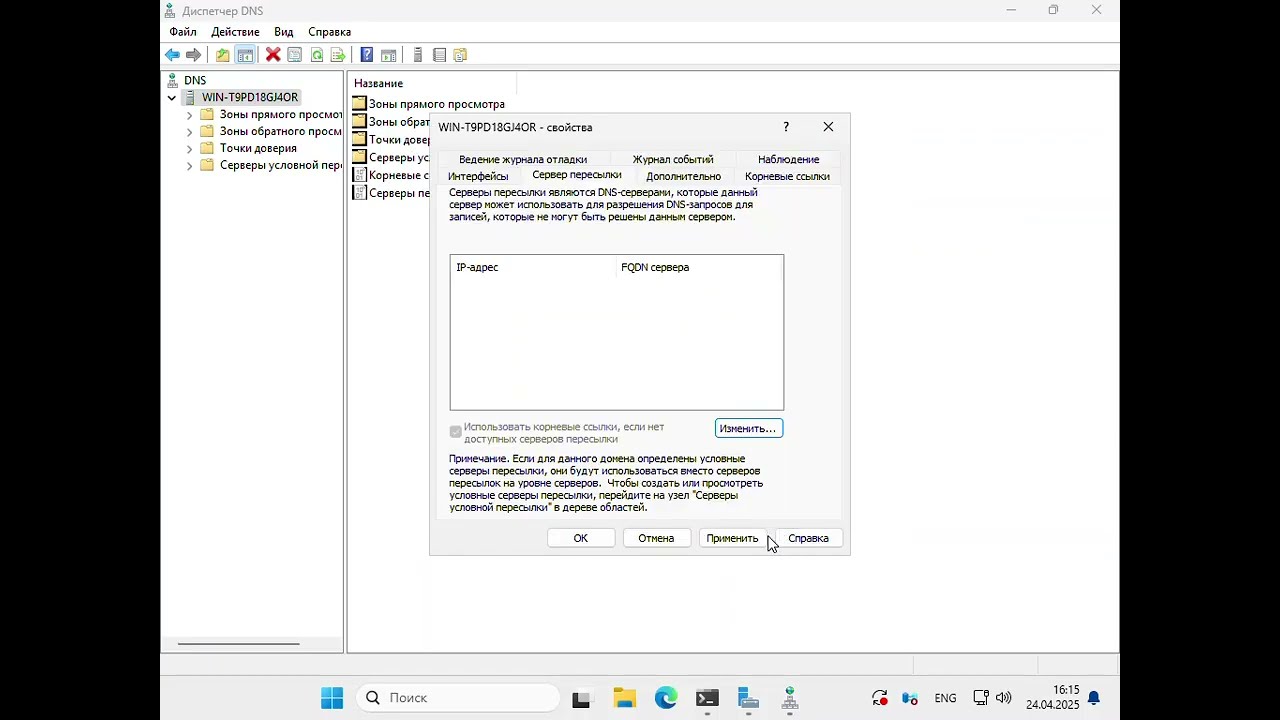The height and width of the screenshot is (720, 1280).
Task: Launch Microsoft Edge from taskbar
Action: [x=666, y=698]
